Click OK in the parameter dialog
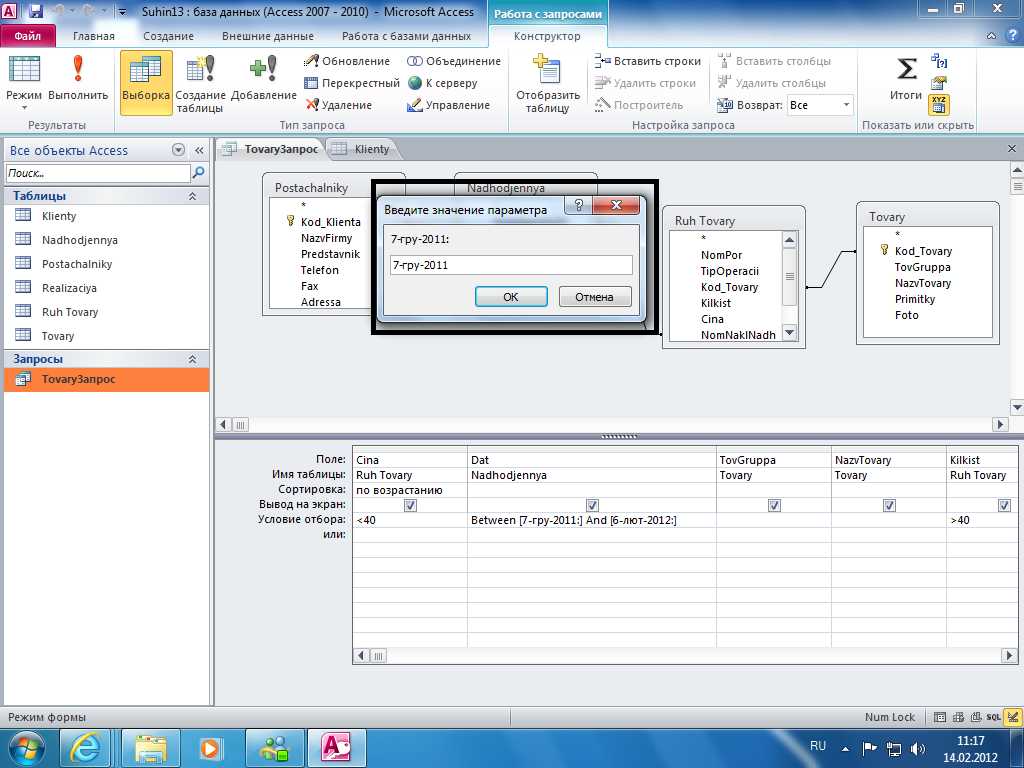This screenshot has height=768, width=1024. tap(511, 296)
